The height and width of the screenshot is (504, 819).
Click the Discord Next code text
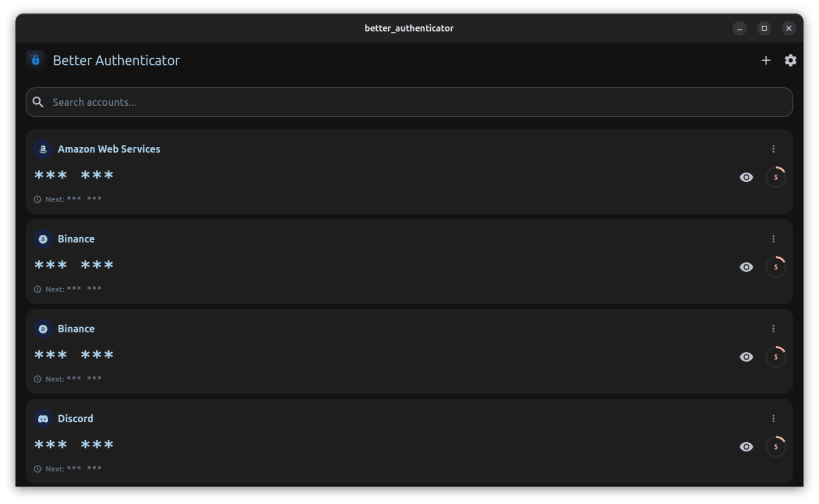(x=73, y=469)
